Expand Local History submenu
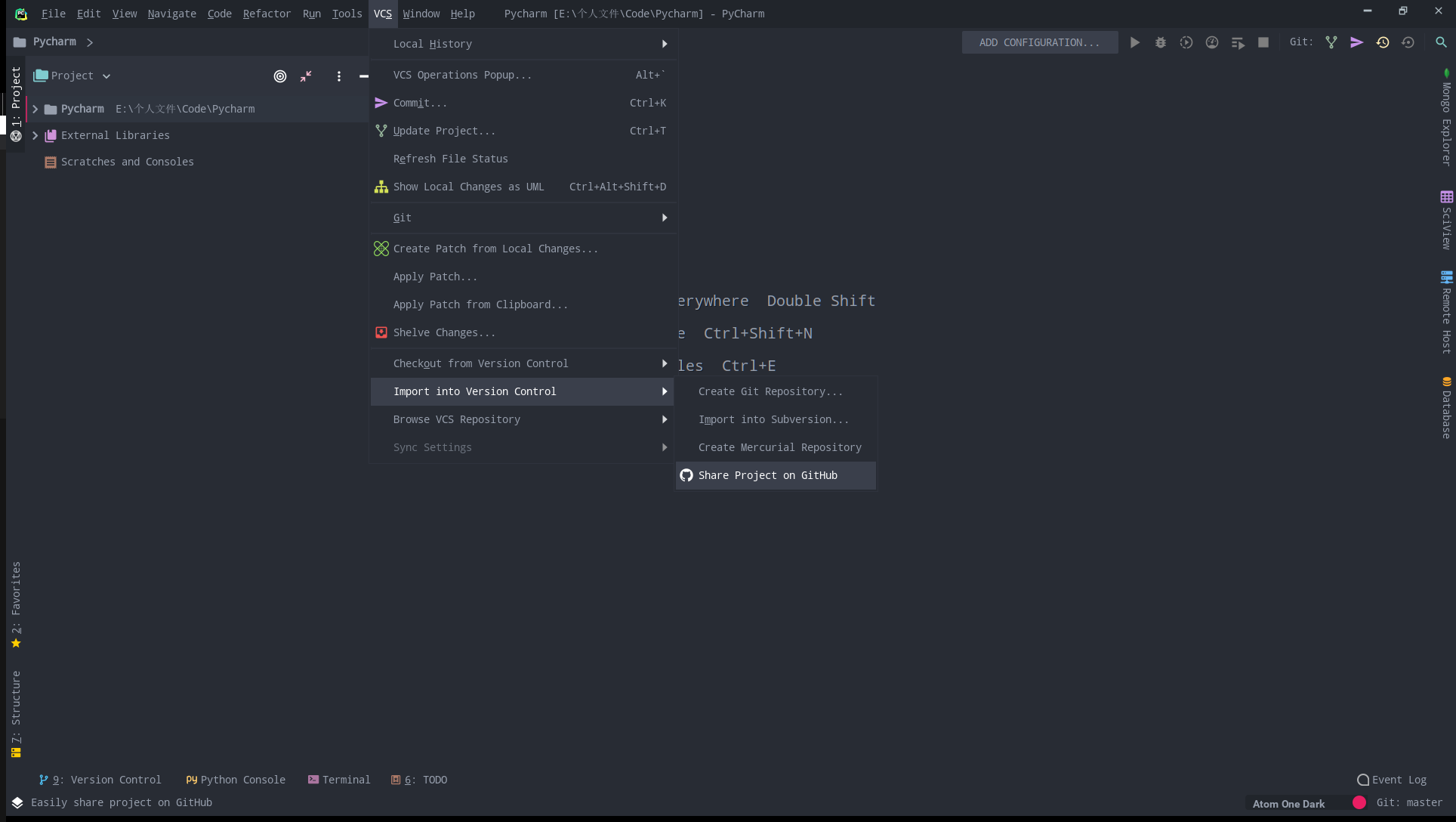Screen dimensions: 1456x822 click(x=522, y=44)
